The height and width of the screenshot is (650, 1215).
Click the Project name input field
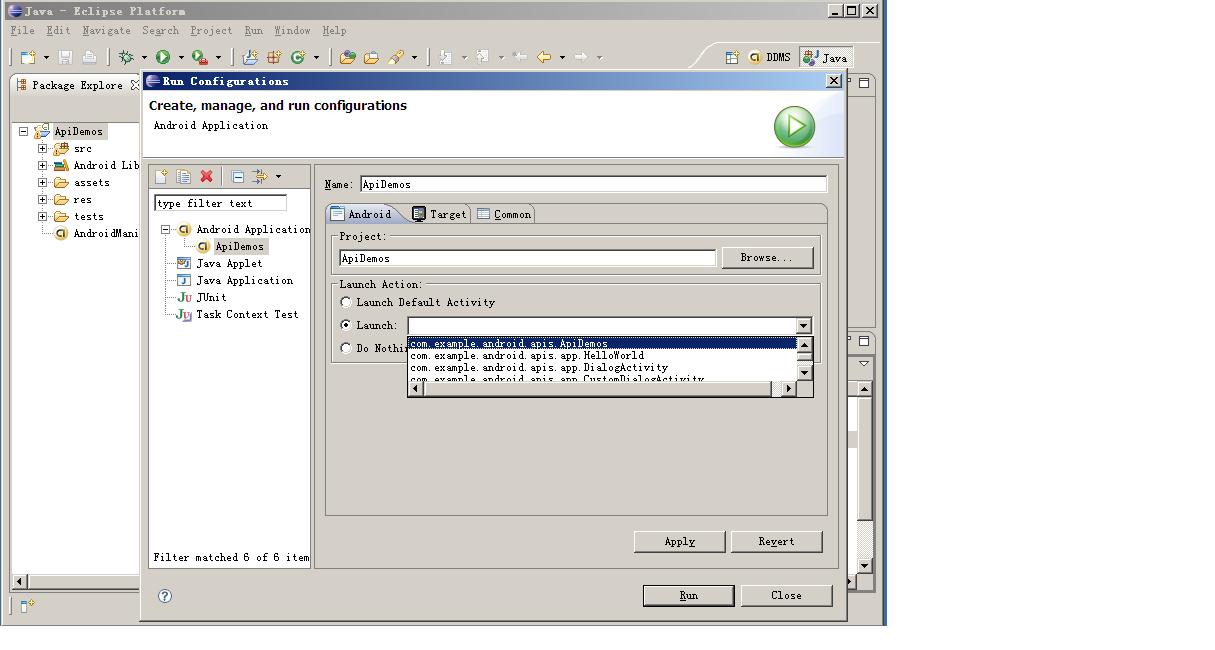tap(527, 258)
